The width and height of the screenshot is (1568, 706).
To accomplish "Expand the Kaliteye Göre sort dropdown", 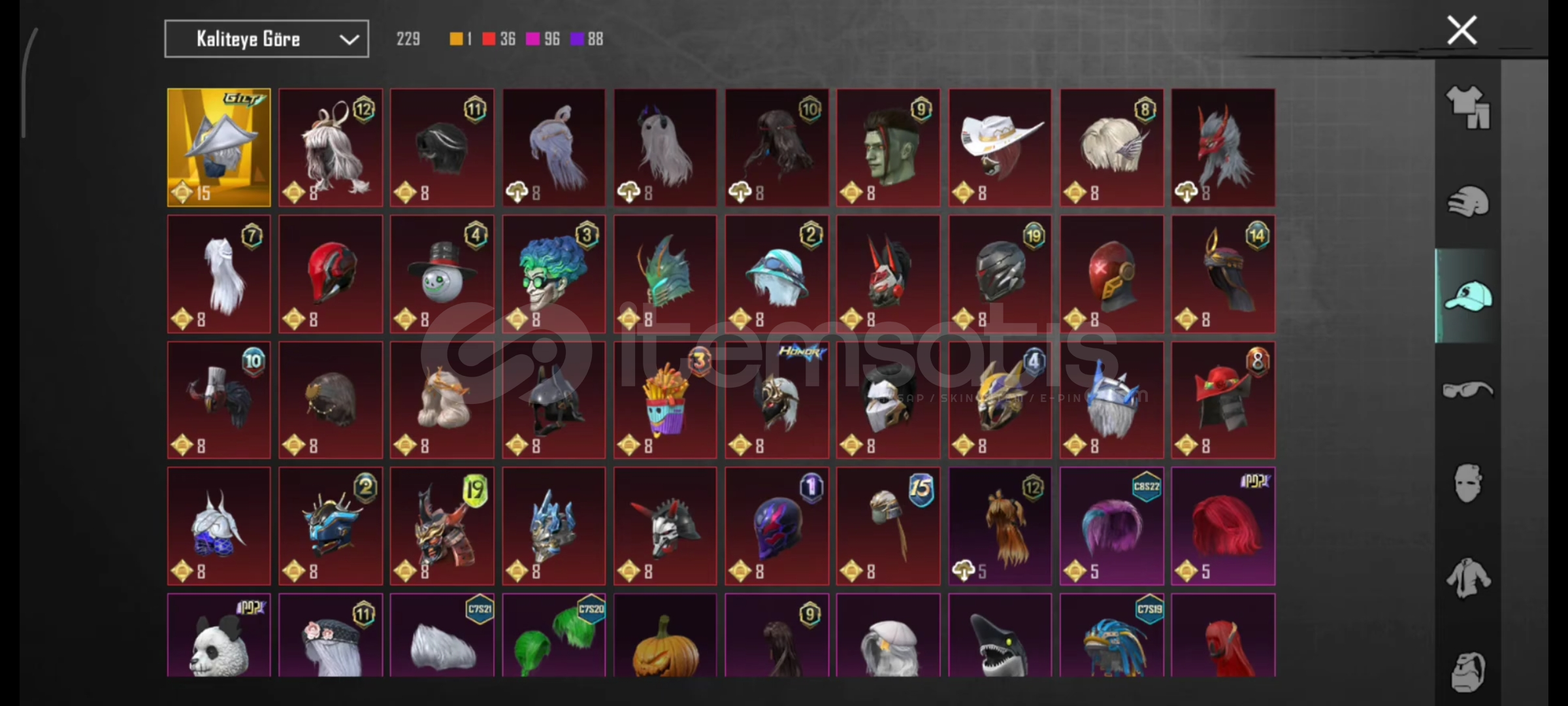I will 267,39.
